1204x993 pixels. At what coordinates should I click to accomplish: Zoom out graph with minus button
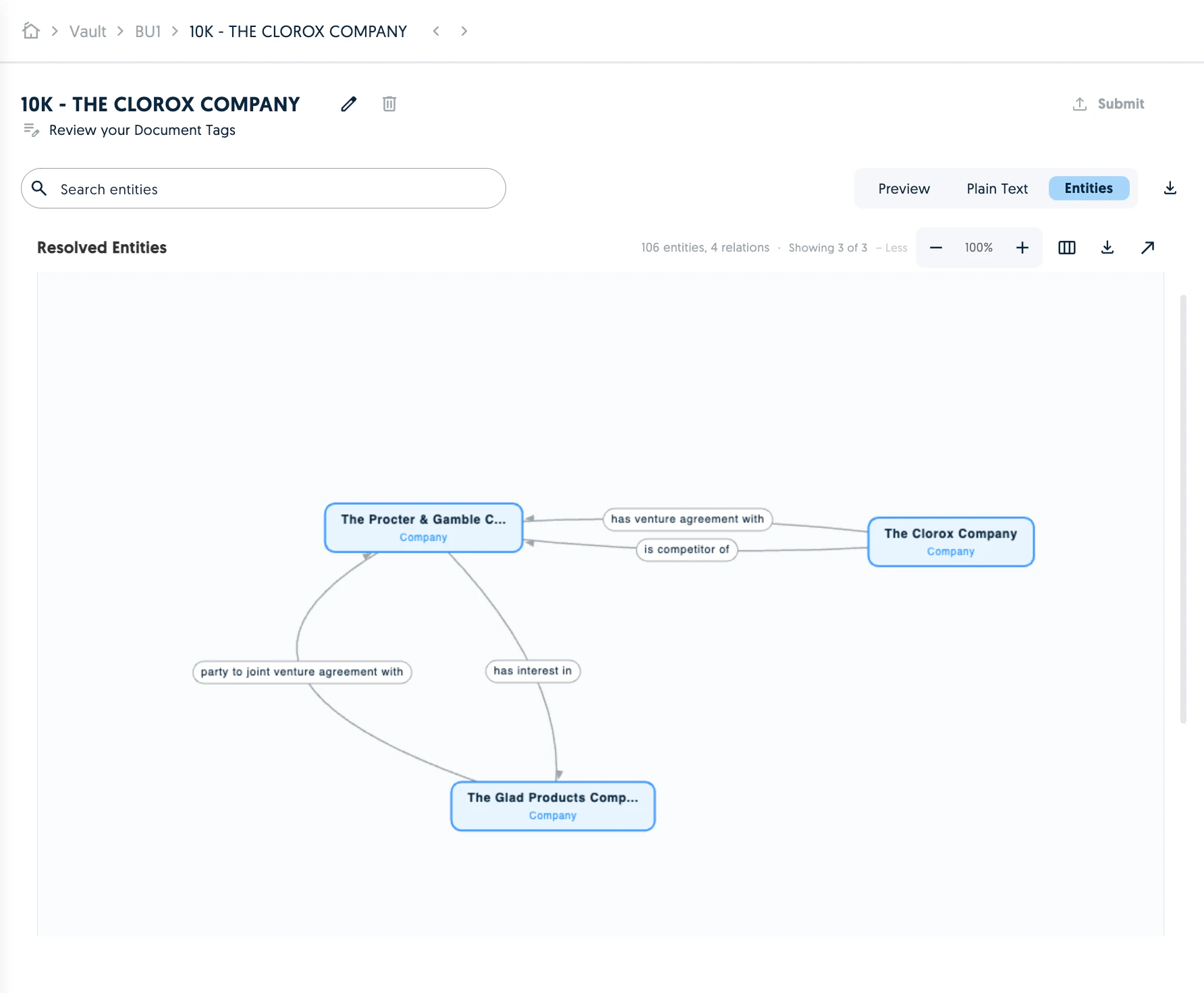[936, 248]
